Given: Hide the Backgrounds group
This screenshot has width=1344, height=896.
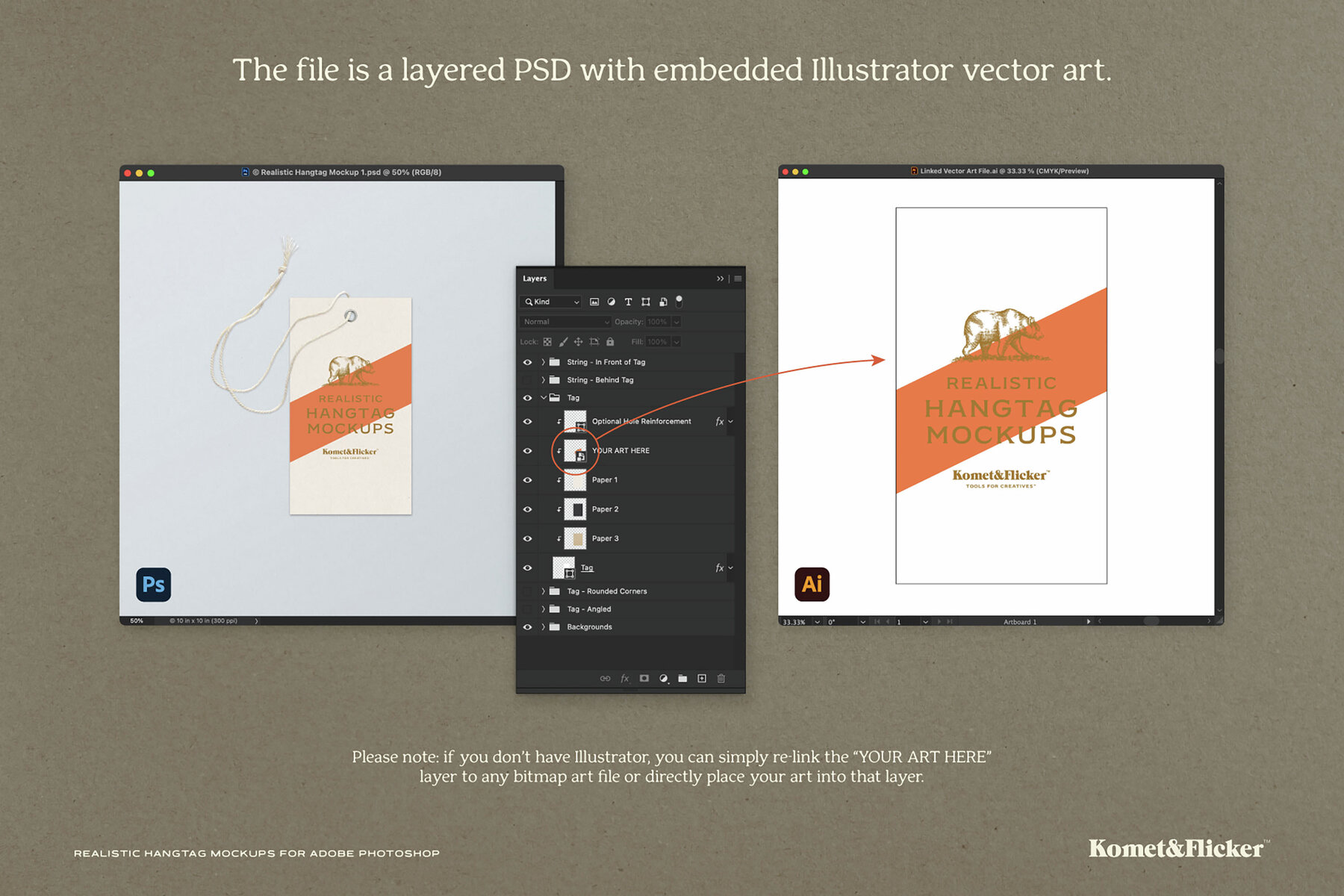Looking at the screenshot, I should click(x=528, y=626).
